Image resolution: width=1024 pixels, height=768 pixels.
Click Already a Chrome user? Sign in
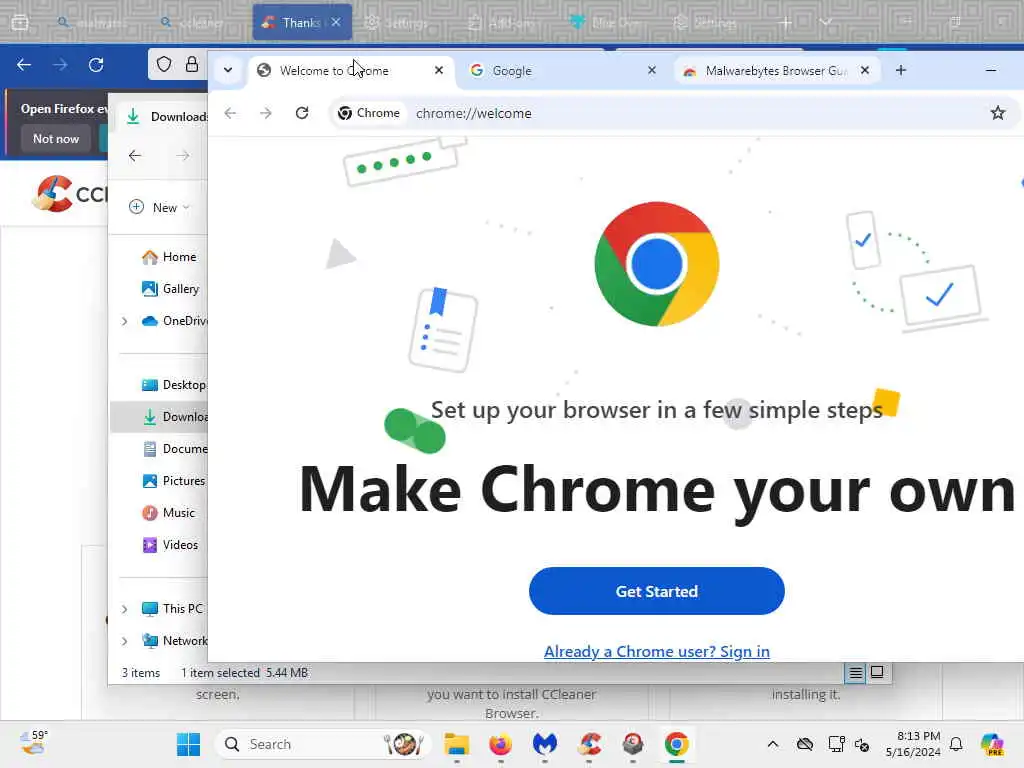tap(656, 651)
